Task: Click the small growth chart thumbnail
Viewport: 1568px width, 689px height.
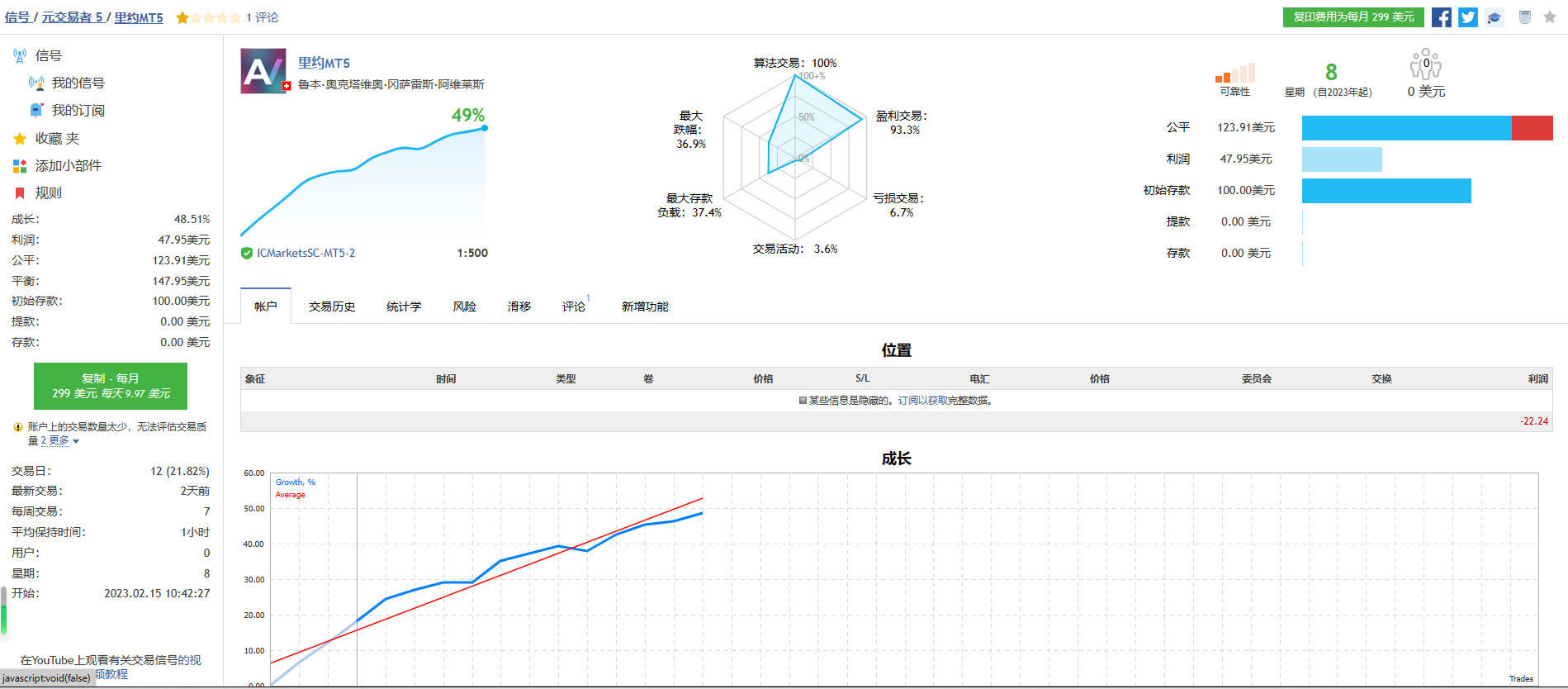Action: pos(363,182)
